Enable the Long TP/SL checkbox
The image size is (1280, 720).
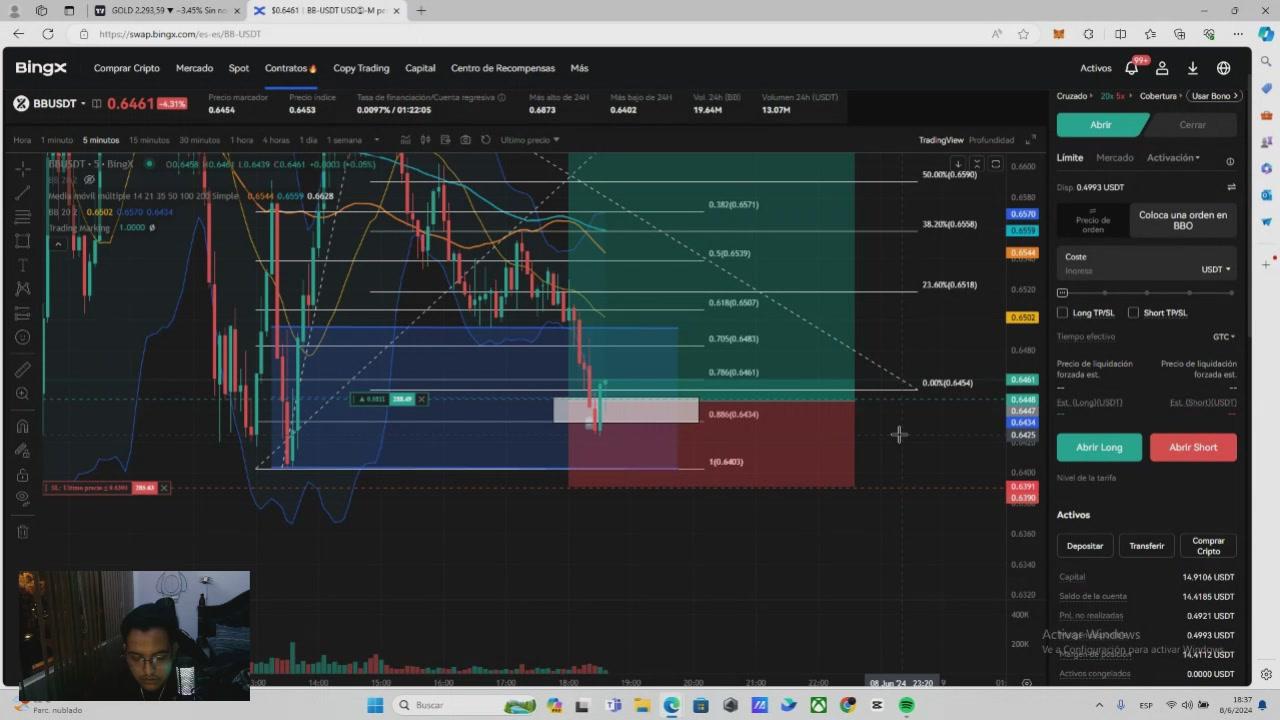point(1062,313)
